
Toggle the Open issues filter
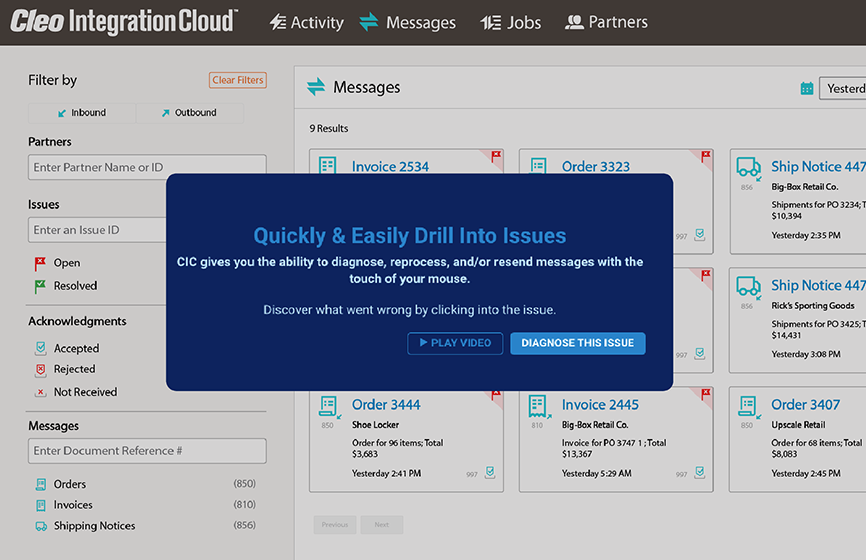66,263
